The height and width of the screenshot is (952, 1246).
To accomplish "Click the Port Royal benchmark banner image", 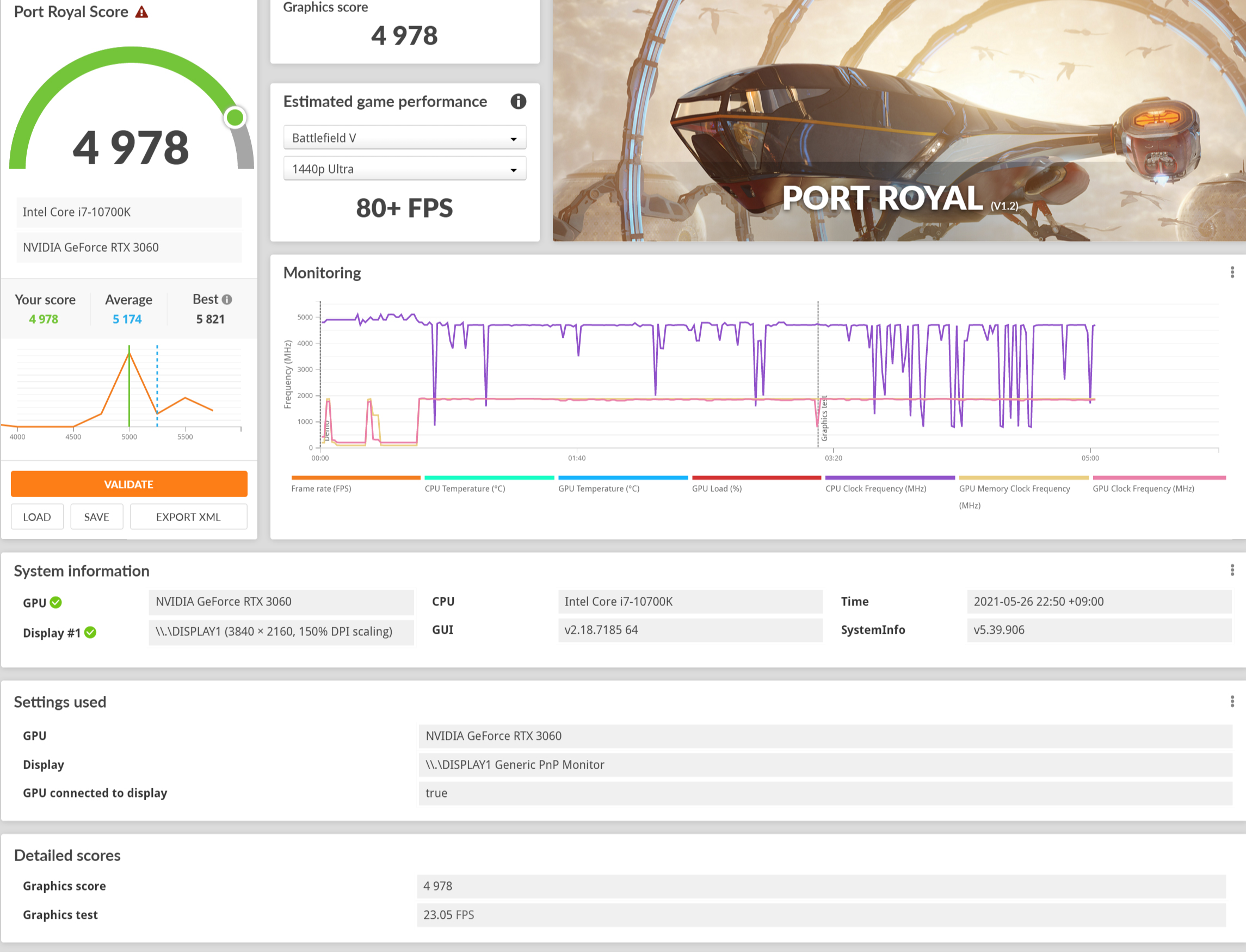I will [899, 120].
